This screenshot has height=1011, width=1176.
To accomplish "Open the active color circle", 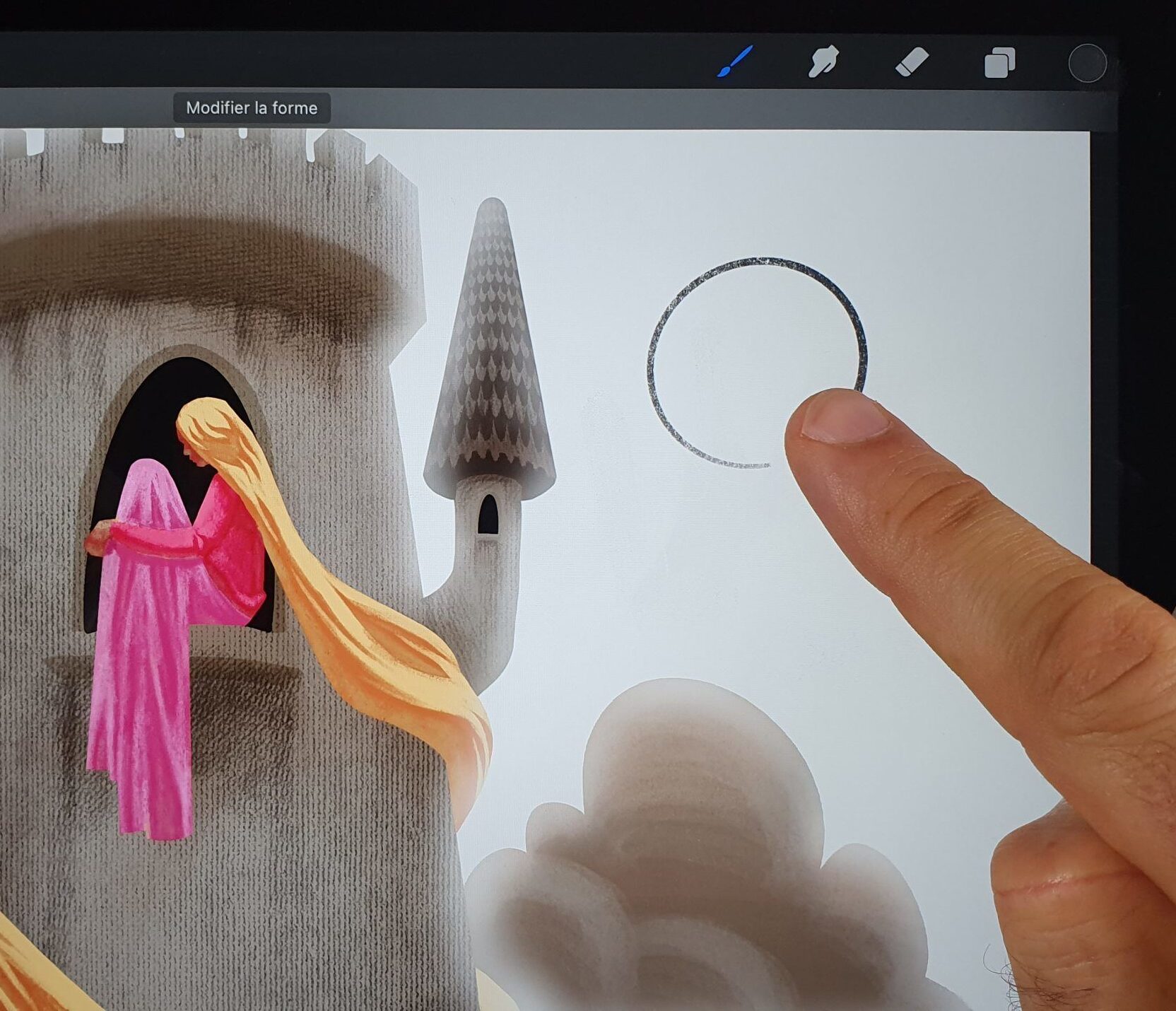I will (x=1087, y=64).
